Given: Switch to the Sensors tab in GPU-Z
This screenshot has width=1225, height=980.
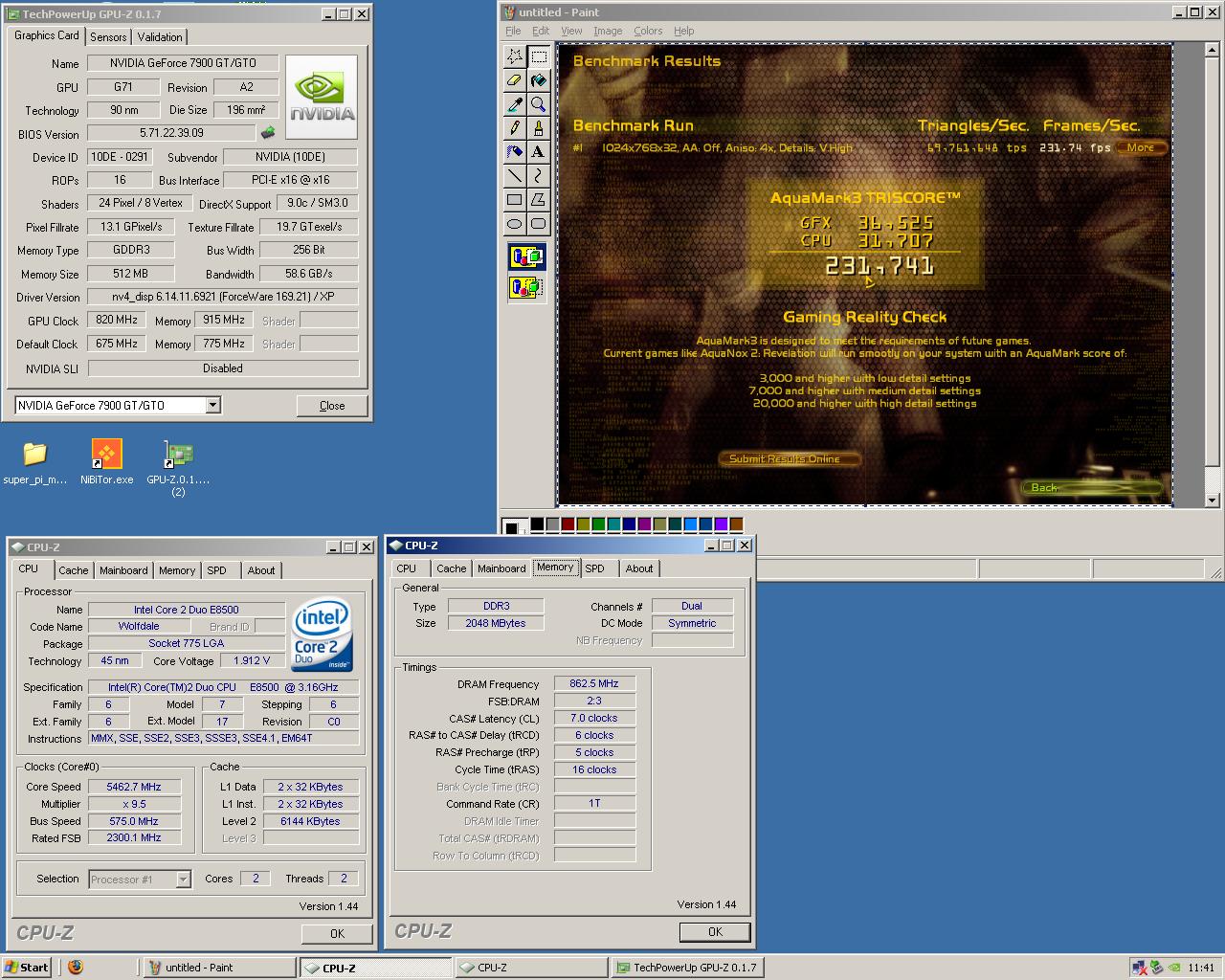Looking at the screenshot, I should pyautogui.click(x=108, y=36).
